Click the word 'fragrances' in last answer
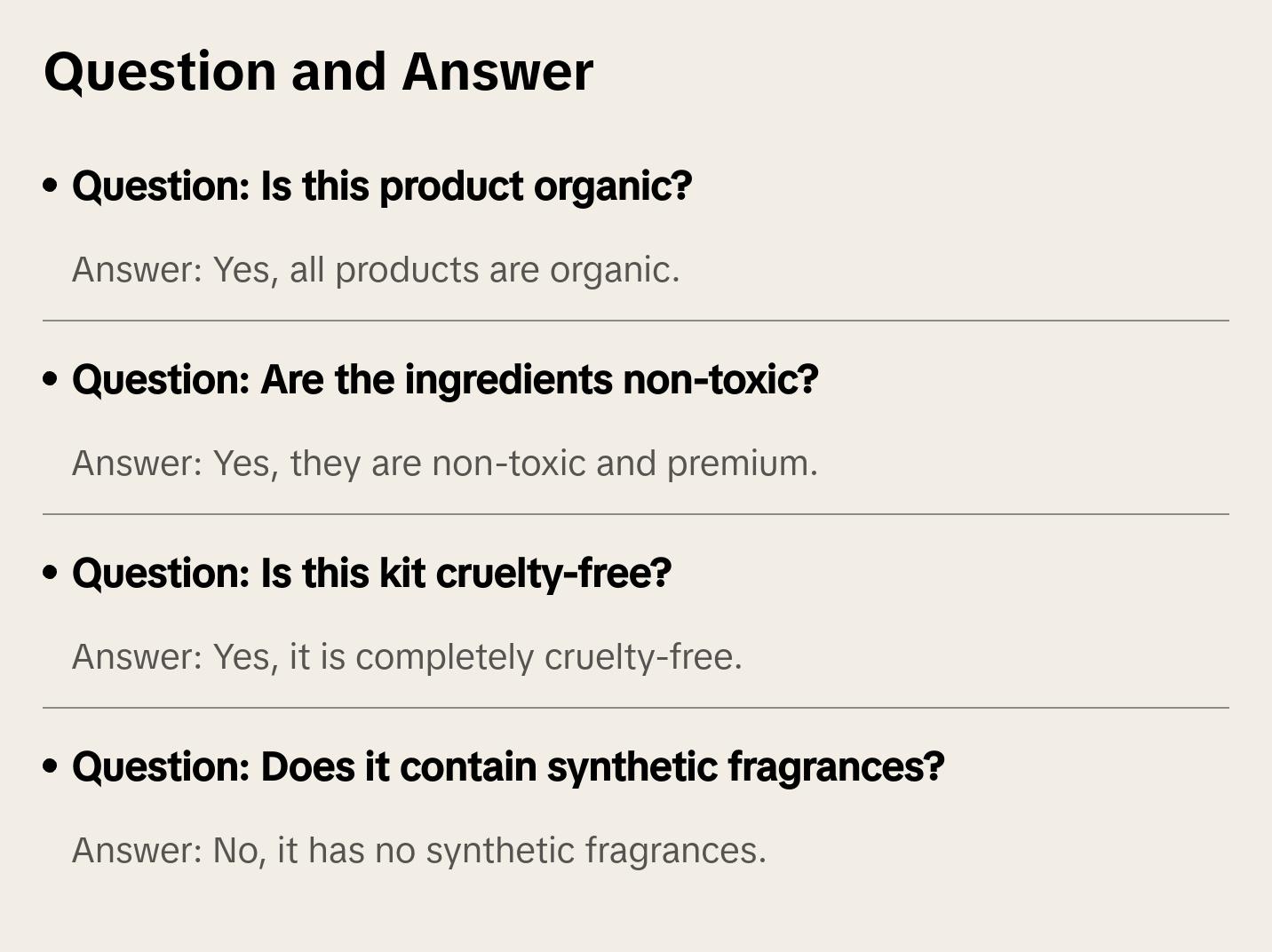The height and width of the screenshot is (952, 1272). (x=675, y=851)
